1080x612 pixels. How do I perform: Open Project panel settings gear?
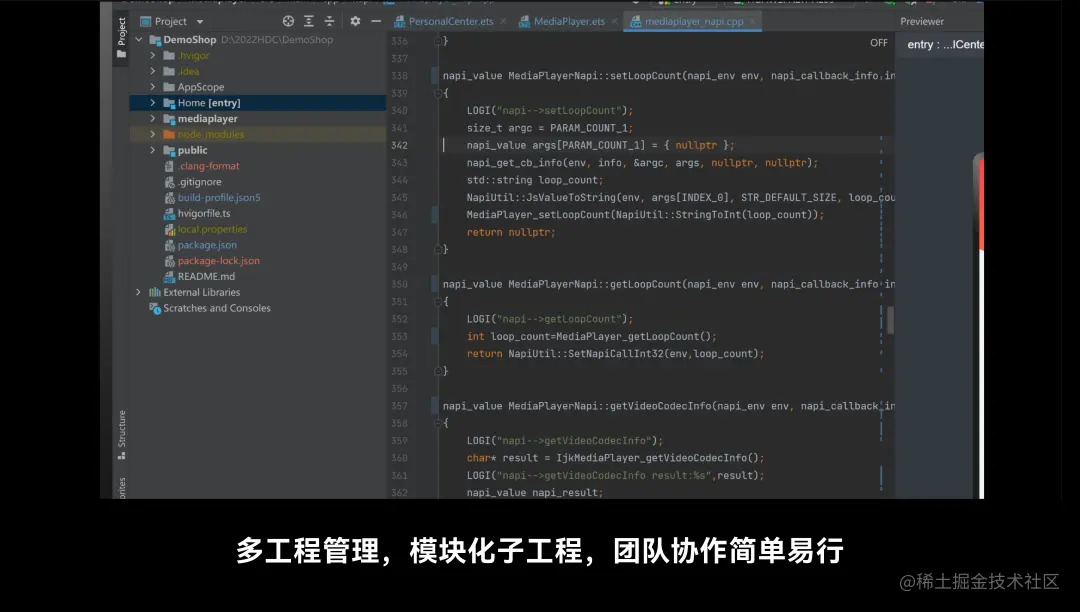(355, 21)
